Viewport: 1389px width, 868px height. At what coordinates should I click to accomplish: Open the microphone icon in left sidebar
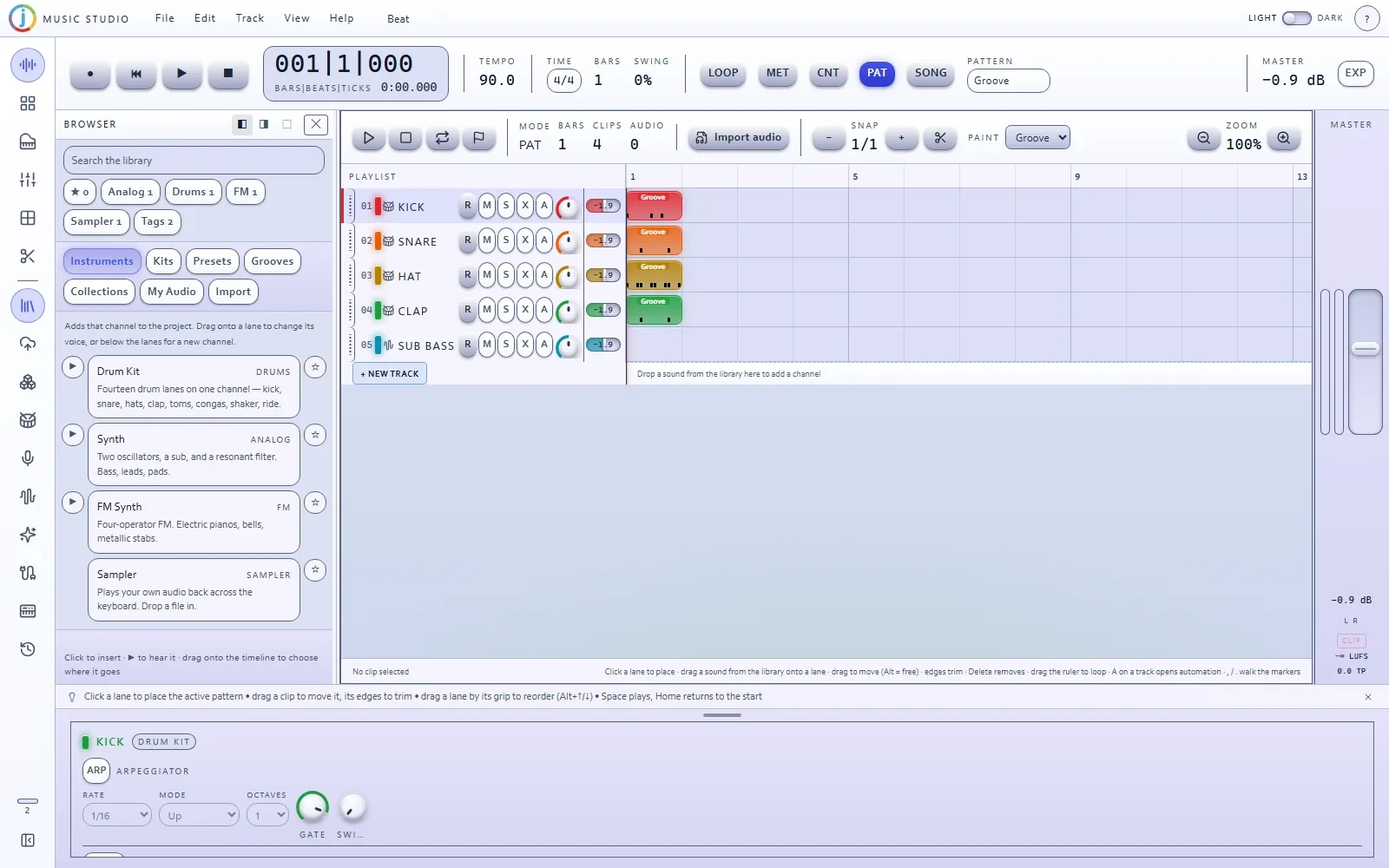pos(28,458)
